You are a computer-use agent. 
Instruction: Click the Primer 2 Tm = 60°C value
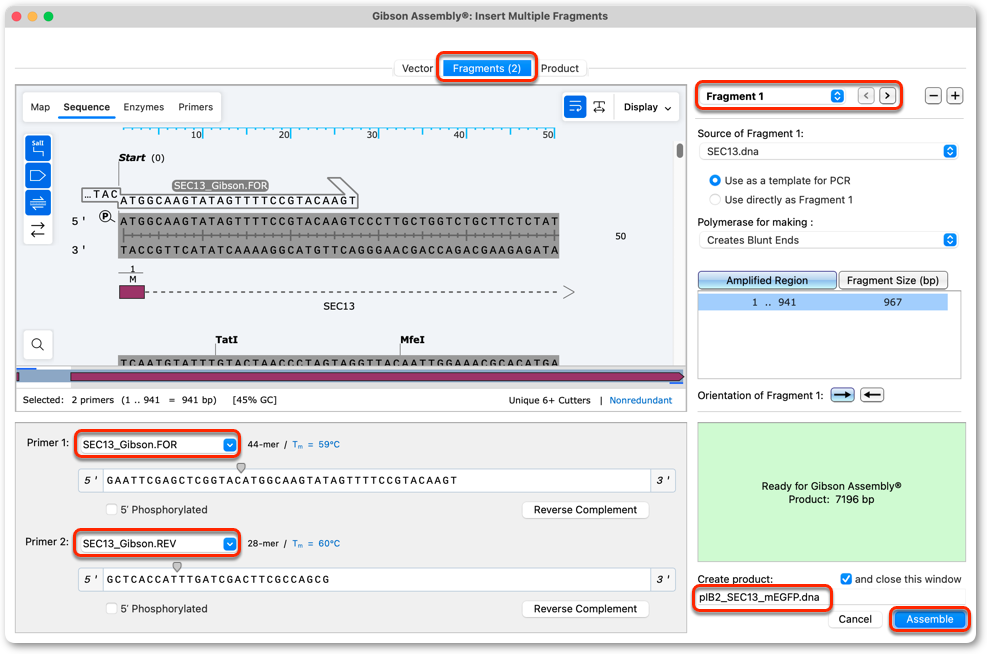[316, 543]
